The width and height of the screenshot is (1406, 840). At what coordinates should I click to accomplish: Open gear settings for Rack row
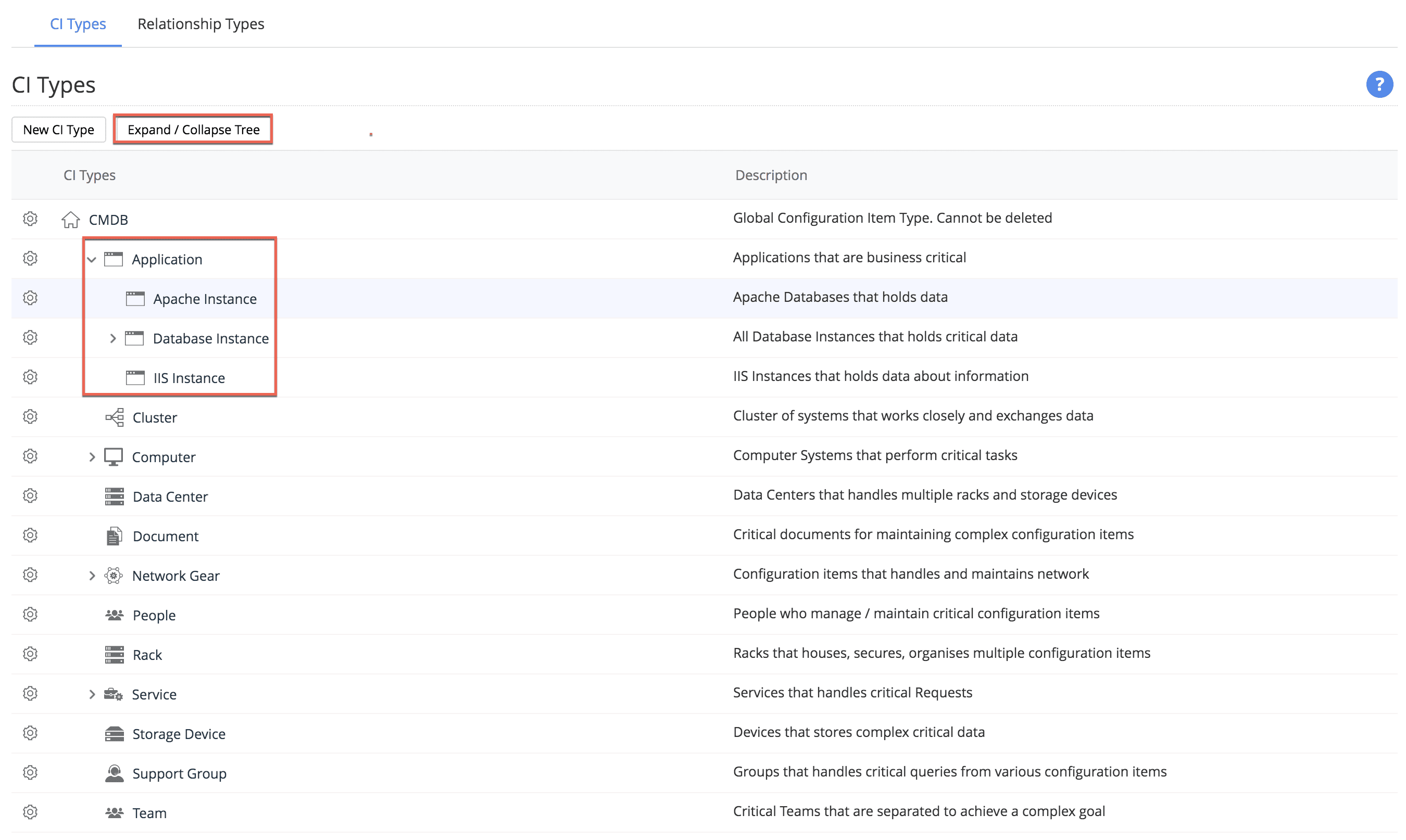pos(30,654)
